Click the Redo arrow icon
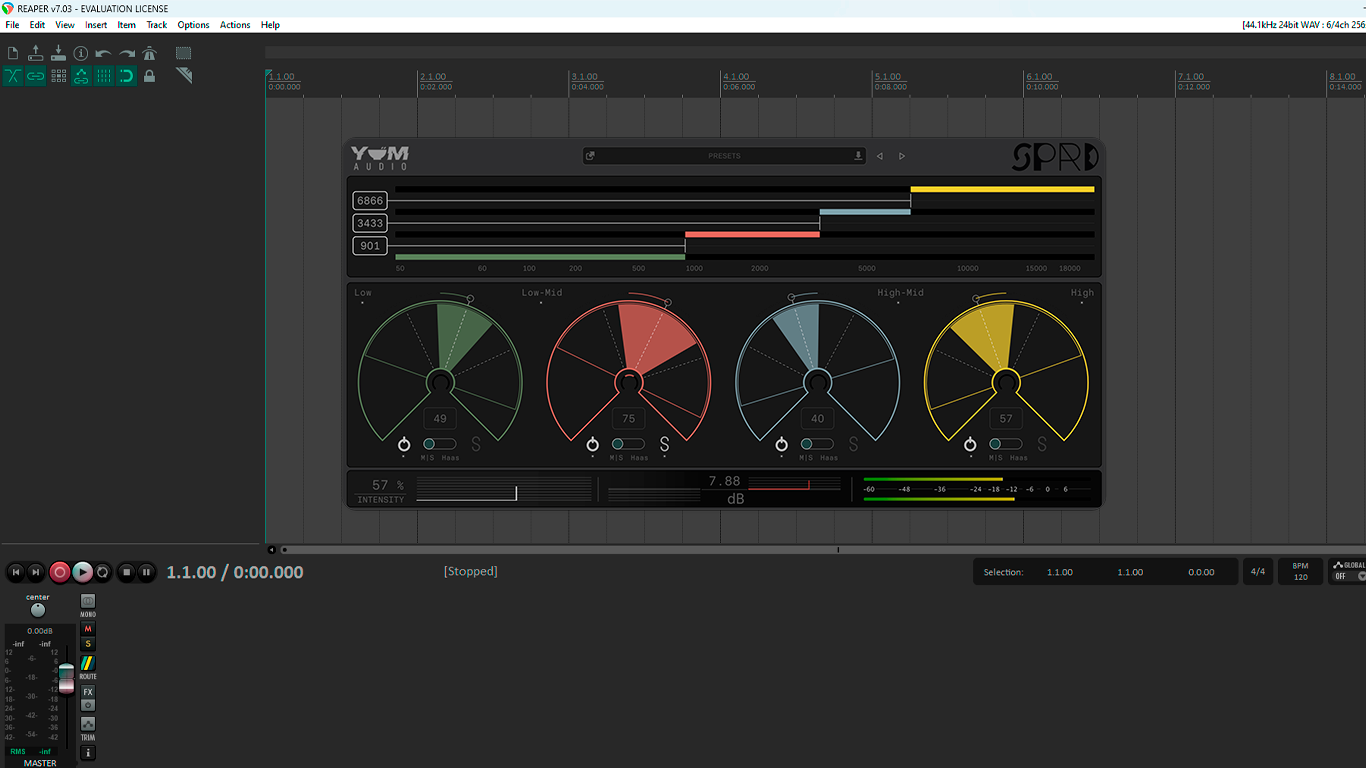 pos(127,53)
